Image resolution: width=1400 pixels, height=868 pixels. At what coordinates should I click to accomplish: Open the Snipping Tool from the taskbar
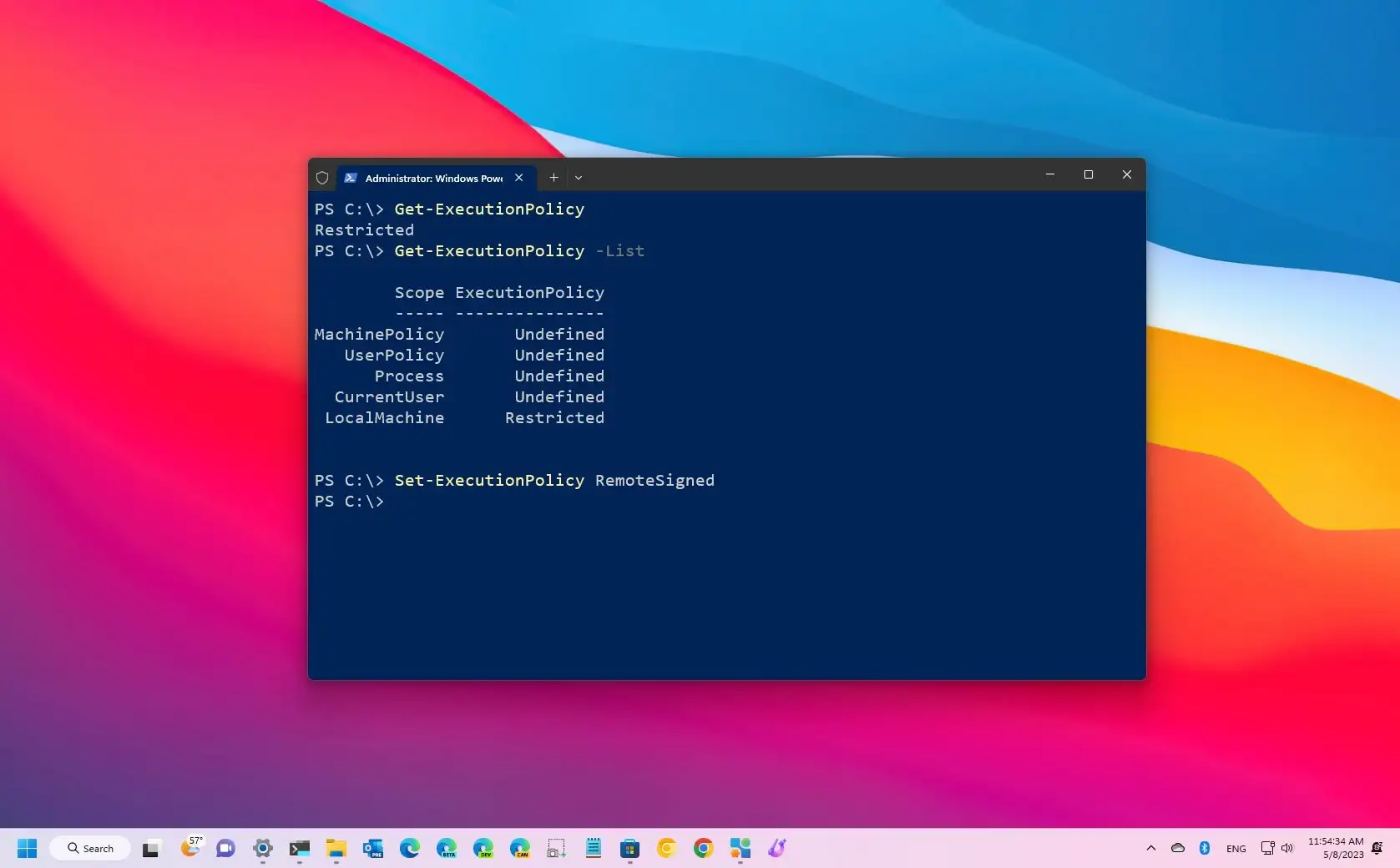(555, 848)
